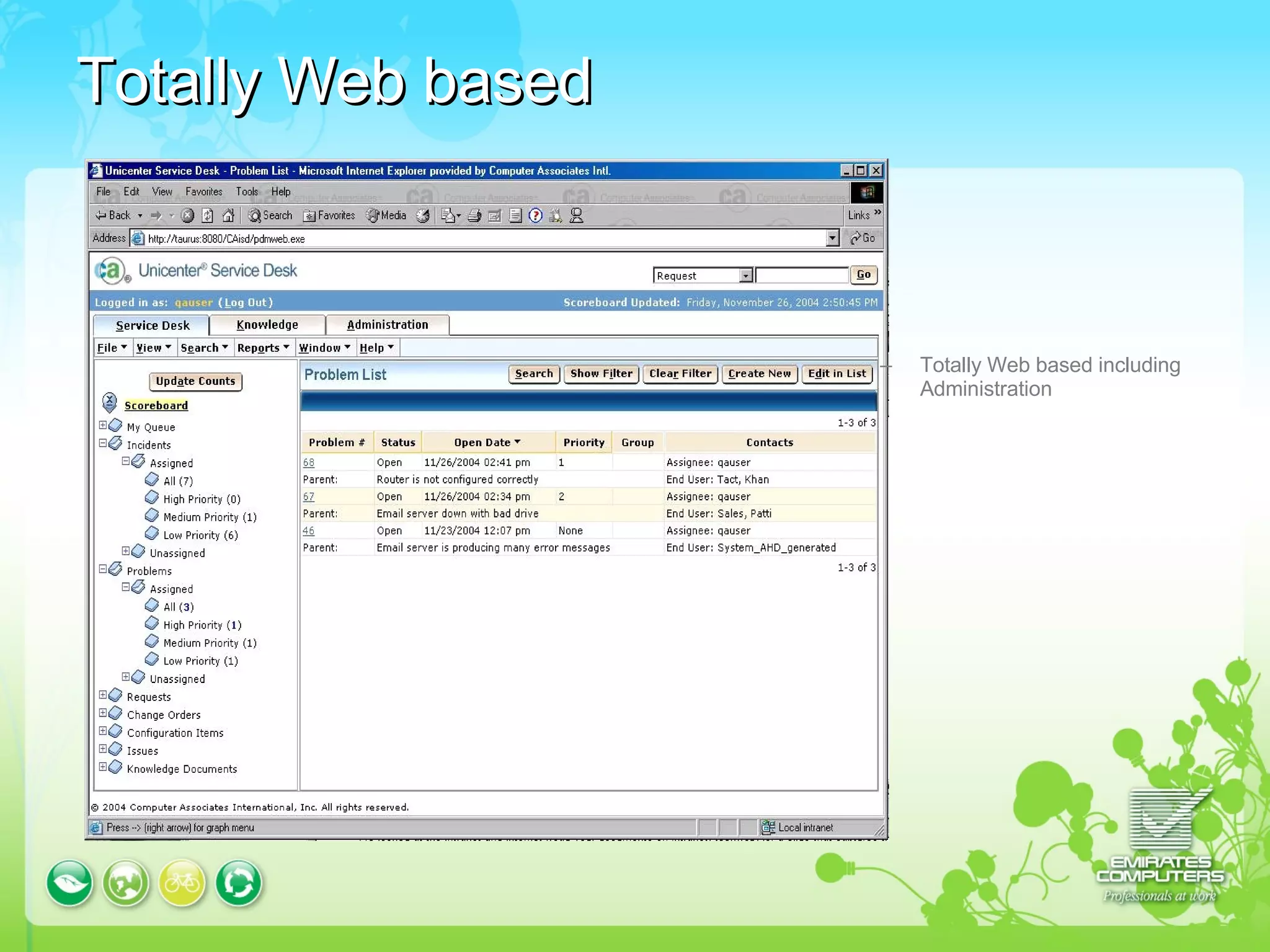
Task: Click the Log Out link
Action: tap(246, 302)
